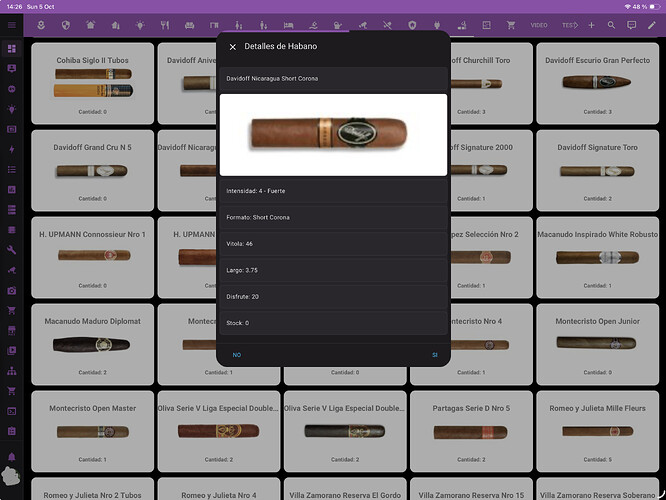Open the shopping cart tab in top bar
The width and height of the screenshot is (666, 500).
click(x=511, y=25)
